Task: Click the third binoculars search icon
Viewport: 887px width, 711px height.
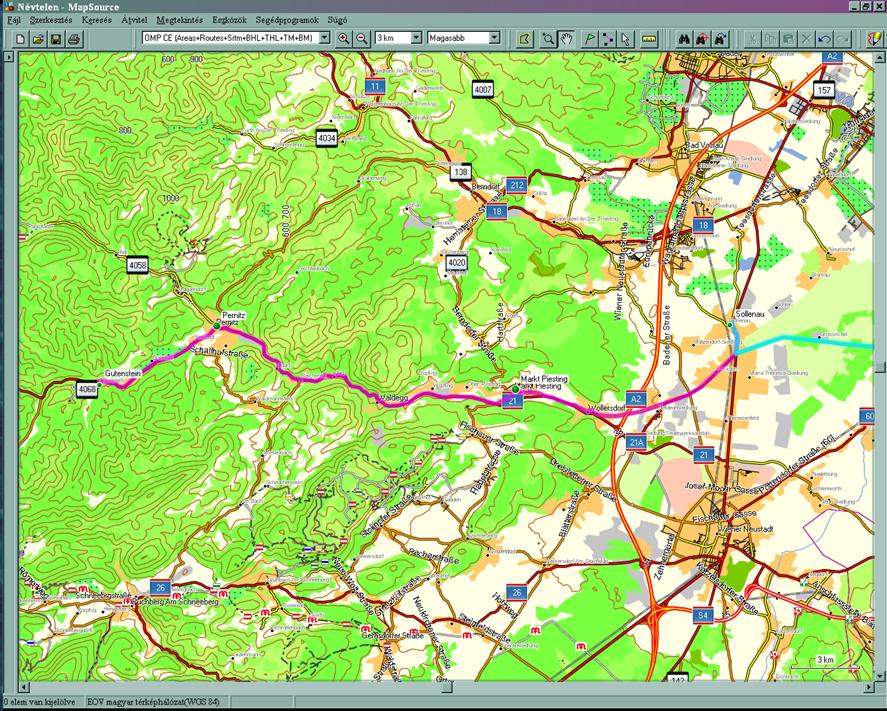Action: pyautogui.click(x=720, y=39)
